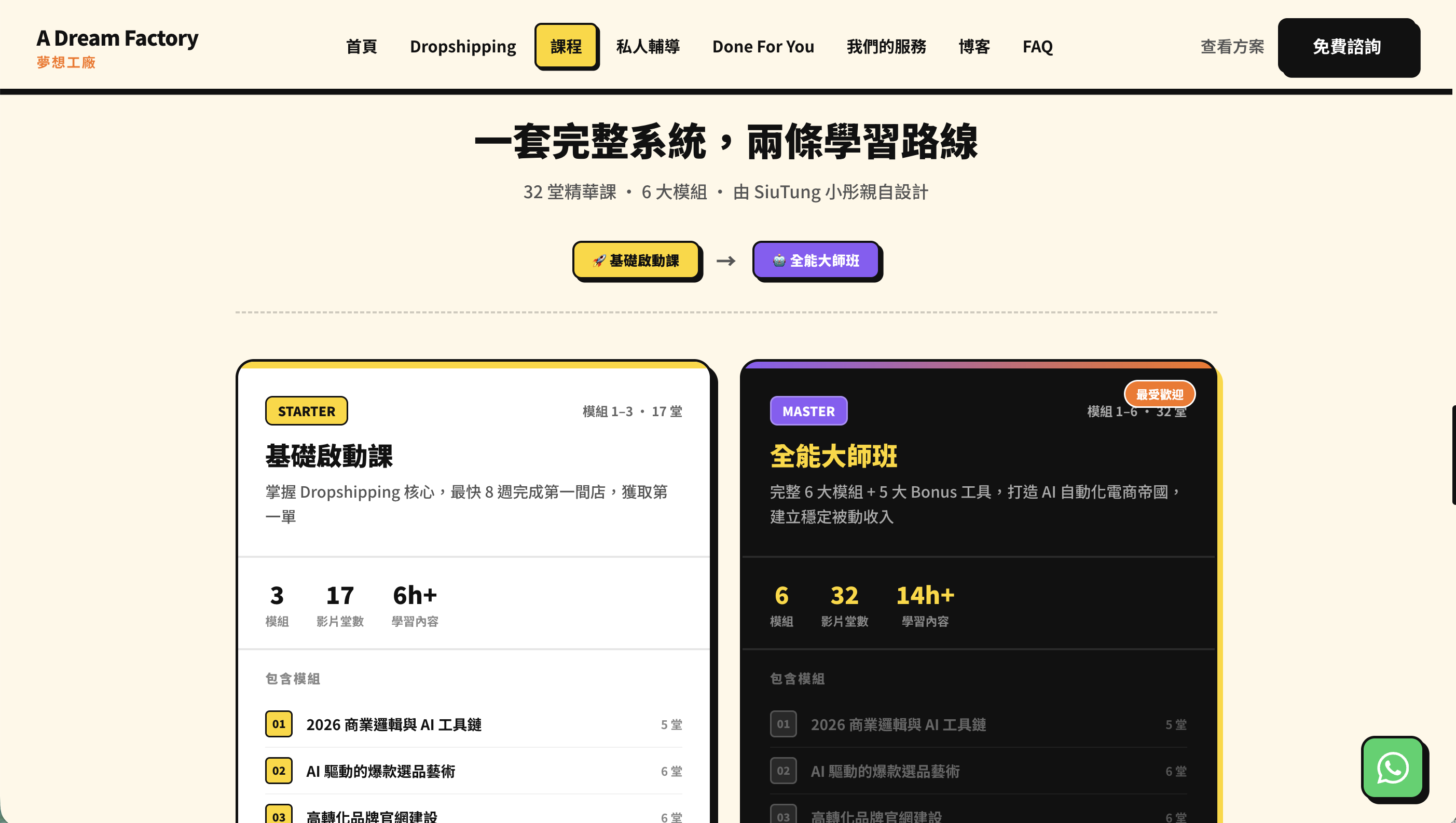Click the 最受歡迎 badge
Viewport: 1456px width, 823px height.
click(1159, 394)
